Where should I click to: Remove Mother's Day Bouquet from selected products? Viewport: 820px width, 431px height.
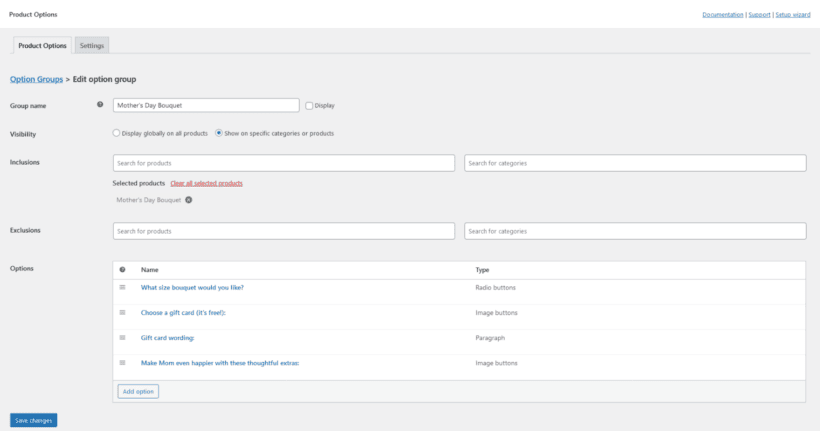188,200
